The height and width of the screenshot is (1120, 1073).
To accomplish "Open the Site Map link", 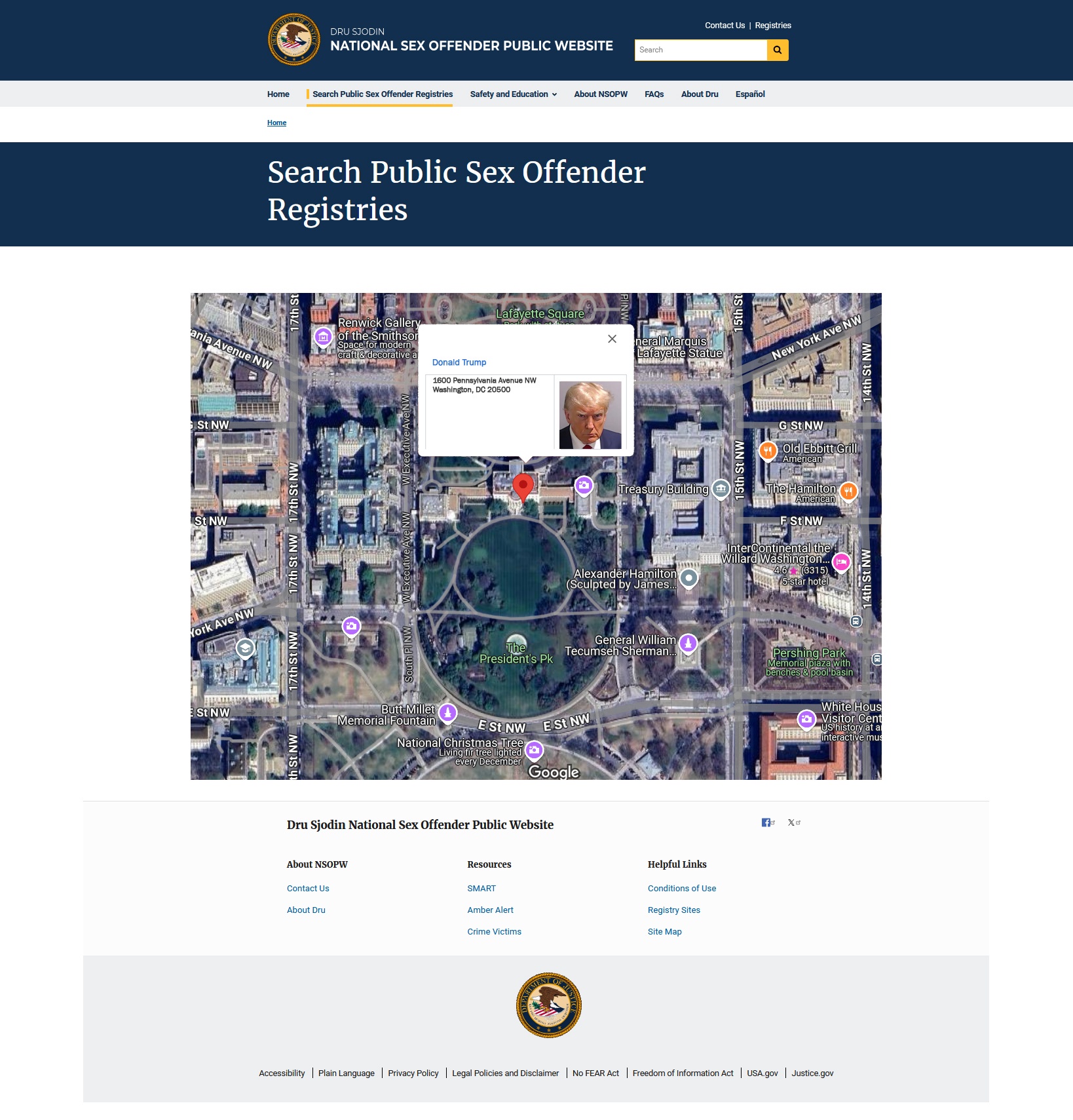I will [665, 932].
